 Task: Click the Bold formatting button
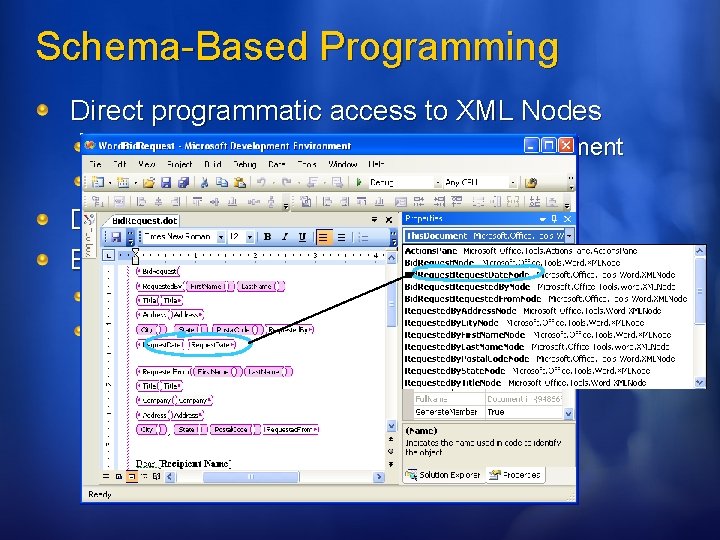click(x=267, y=237)
